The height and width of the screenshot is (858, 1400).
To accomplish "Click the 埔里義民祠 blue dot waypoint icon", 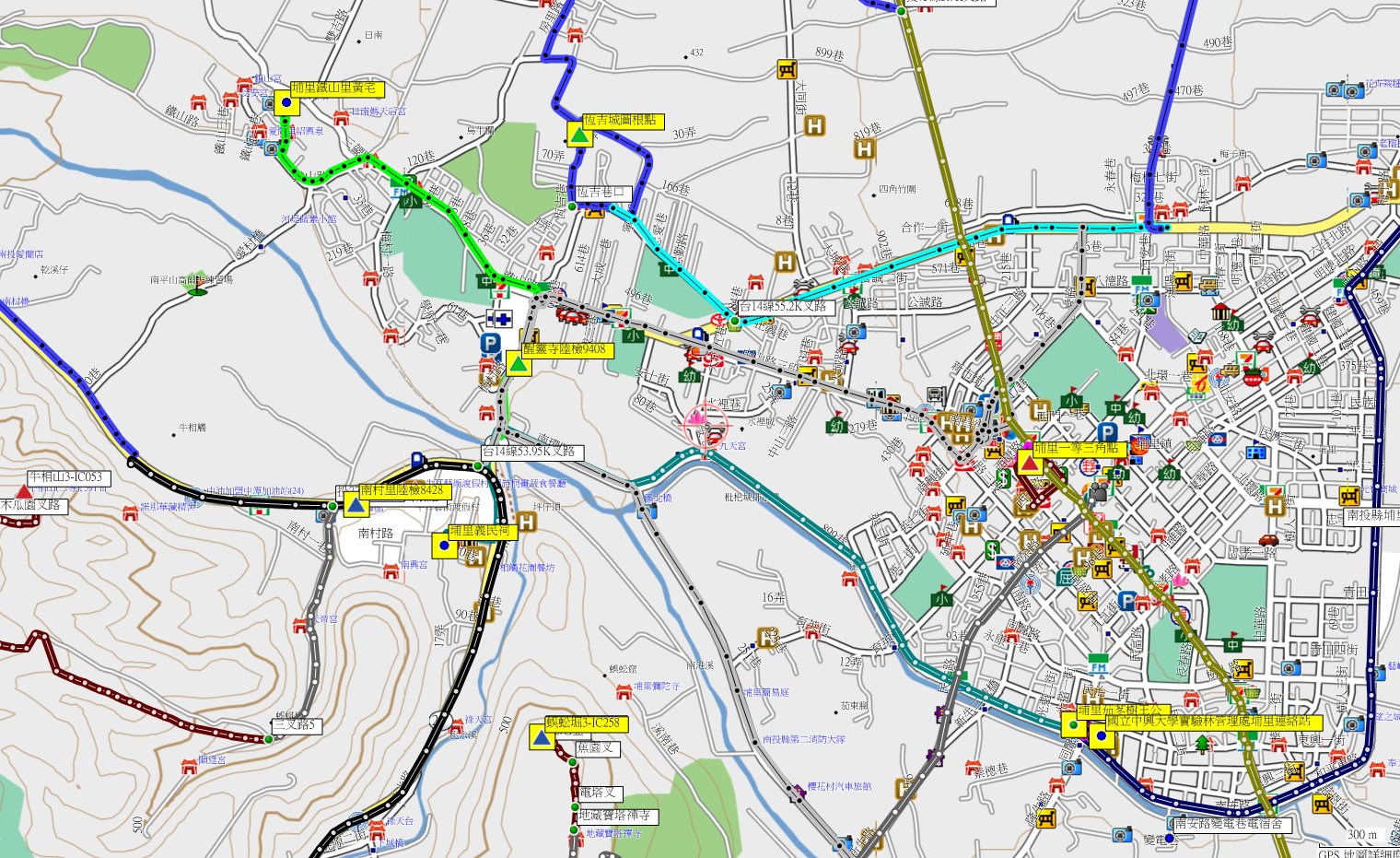I will (x=445, y=546).
